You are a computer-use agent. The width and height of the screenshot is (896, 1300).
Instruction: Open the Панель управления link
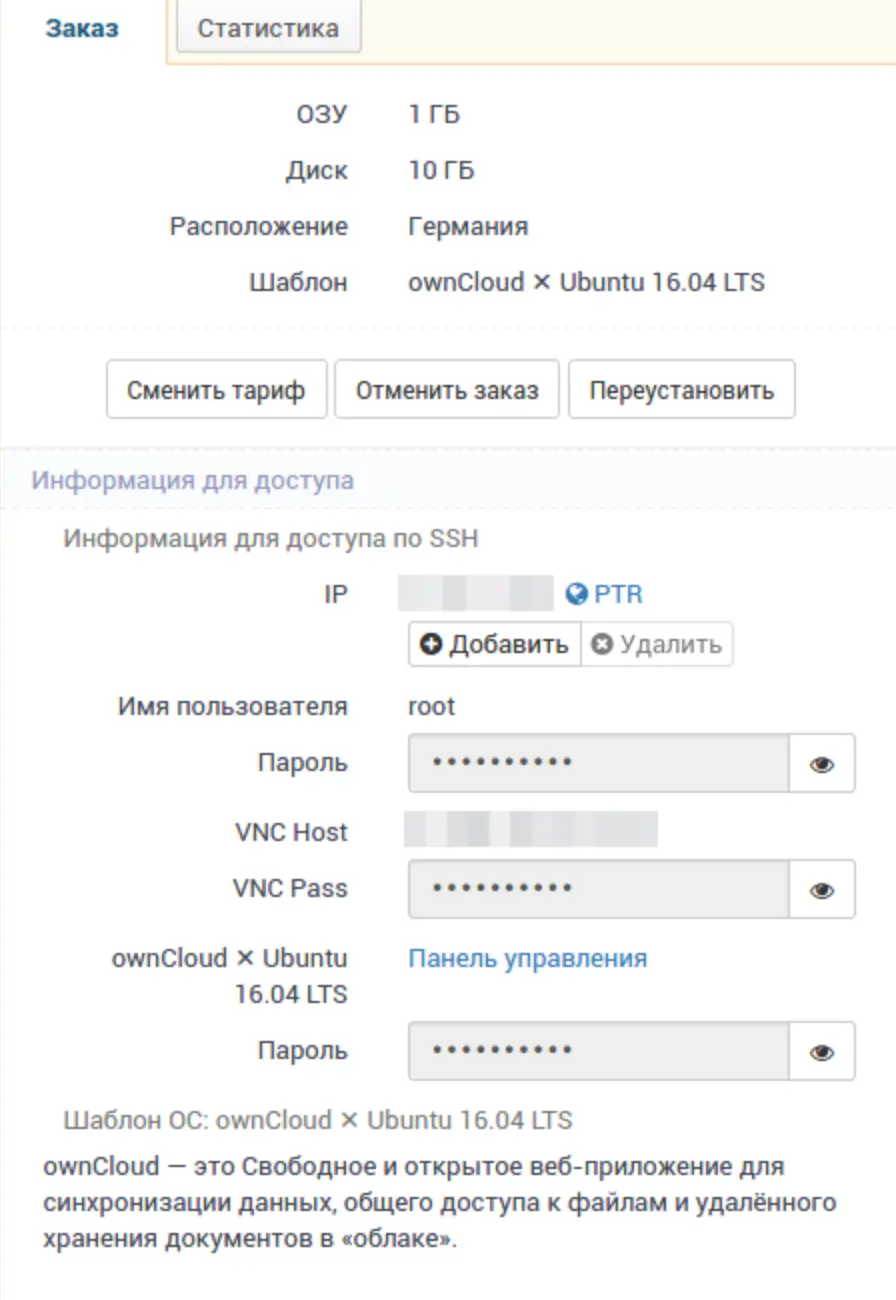[x=527, y=958]
